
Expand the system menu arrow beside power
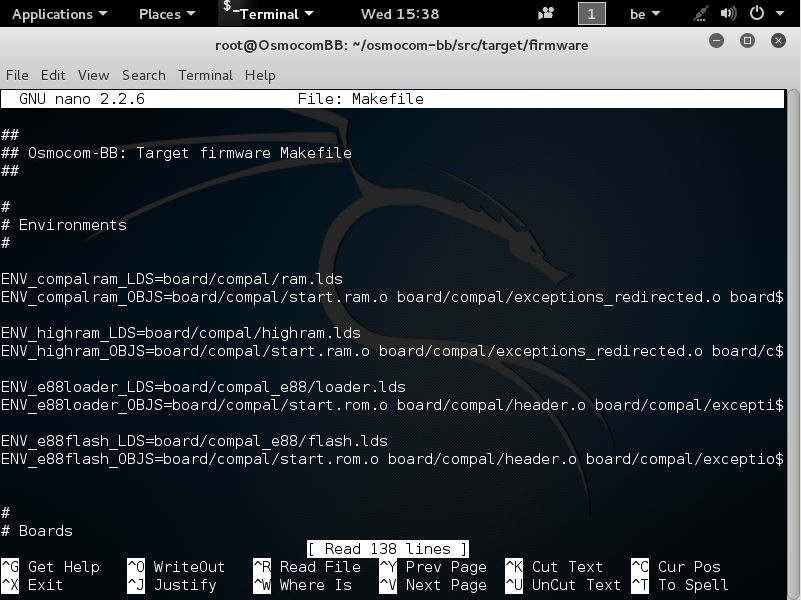(x=780, y=14)
